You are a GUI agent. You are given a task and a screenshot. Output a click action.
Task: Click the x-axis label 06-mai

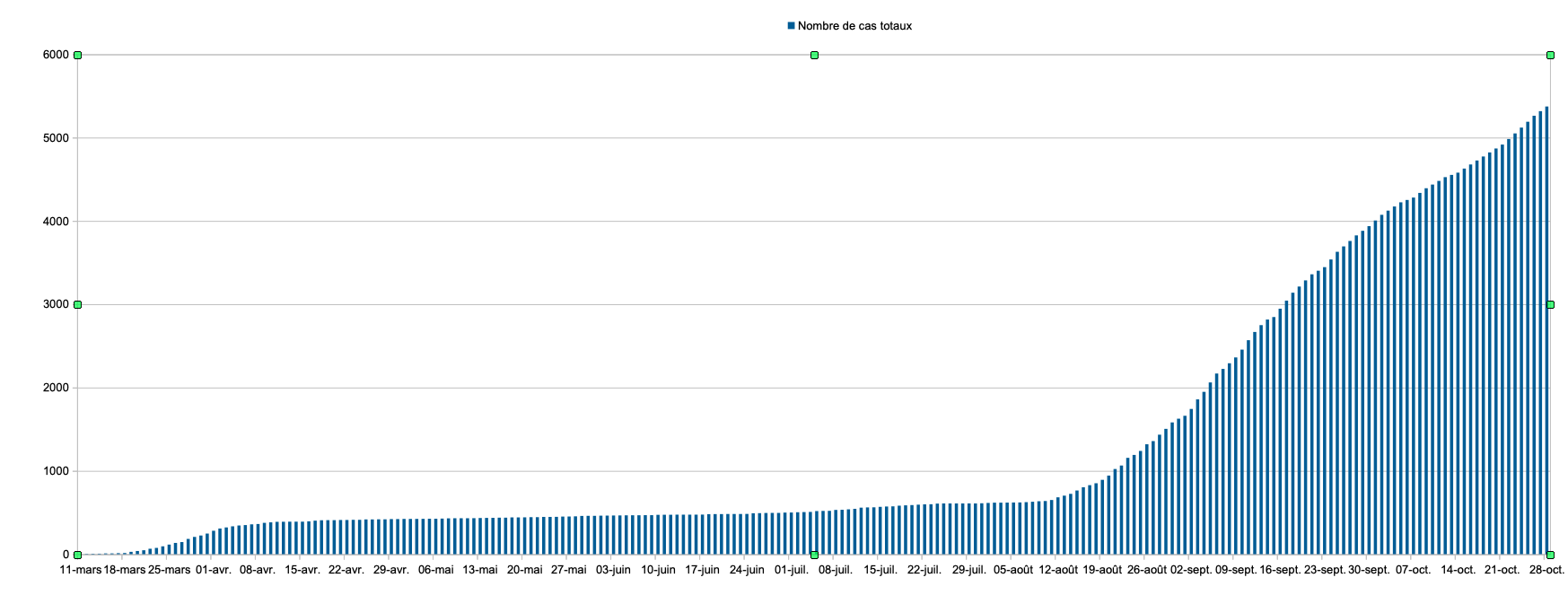[436, 570]
